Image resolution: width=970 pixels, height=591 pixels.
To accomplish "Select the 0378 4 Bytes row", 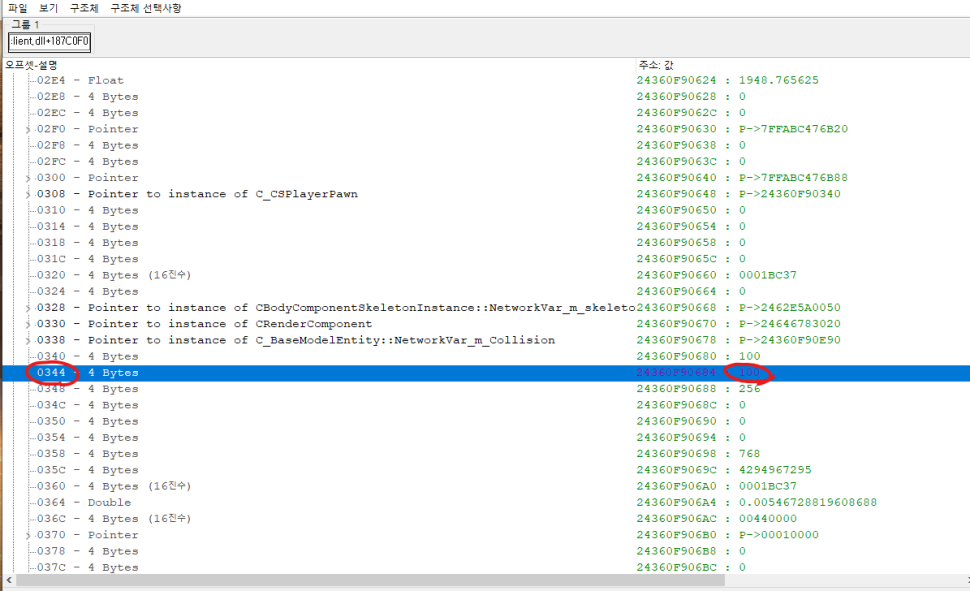I will tap(87, 551).
